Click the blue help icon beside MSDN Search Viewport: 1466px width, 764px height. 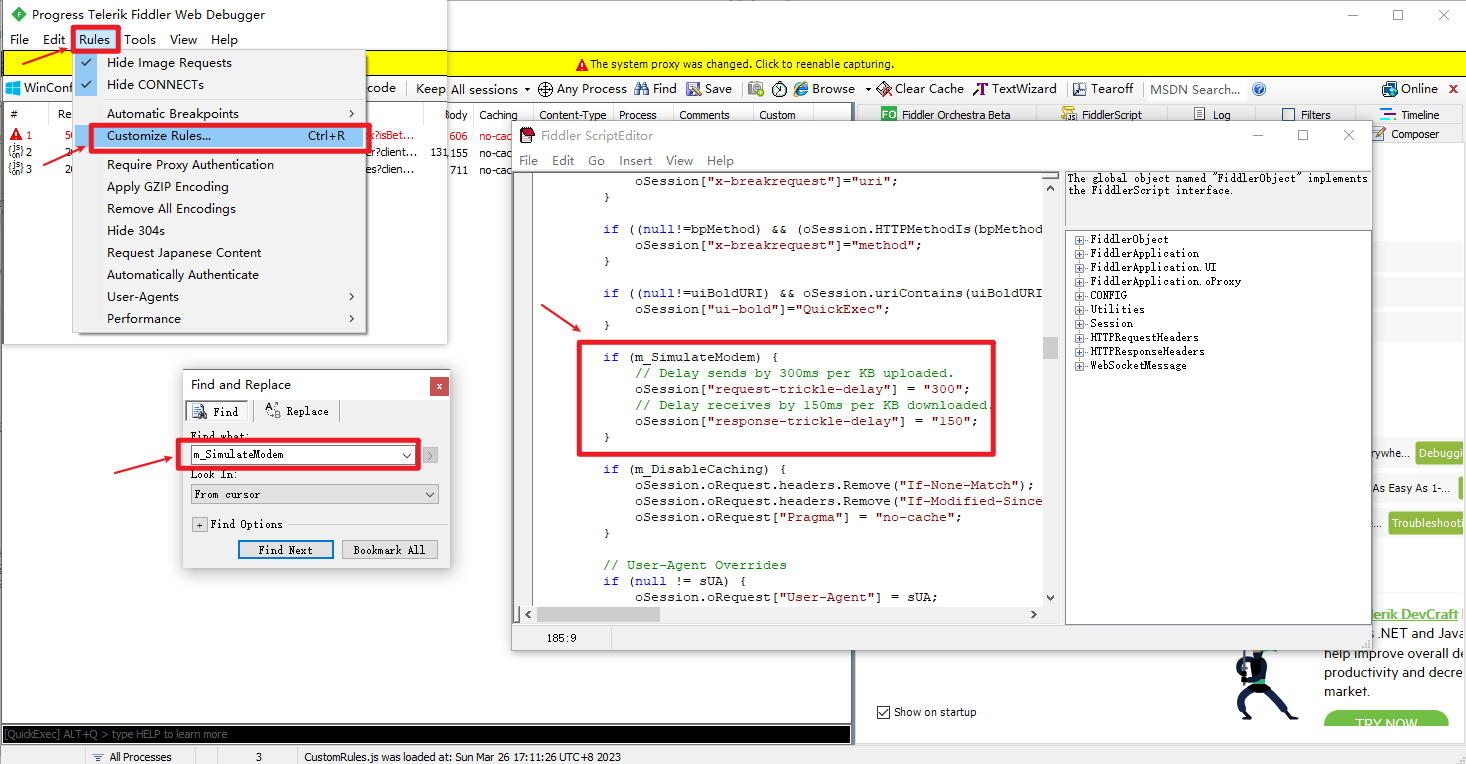click(1258, 89)
